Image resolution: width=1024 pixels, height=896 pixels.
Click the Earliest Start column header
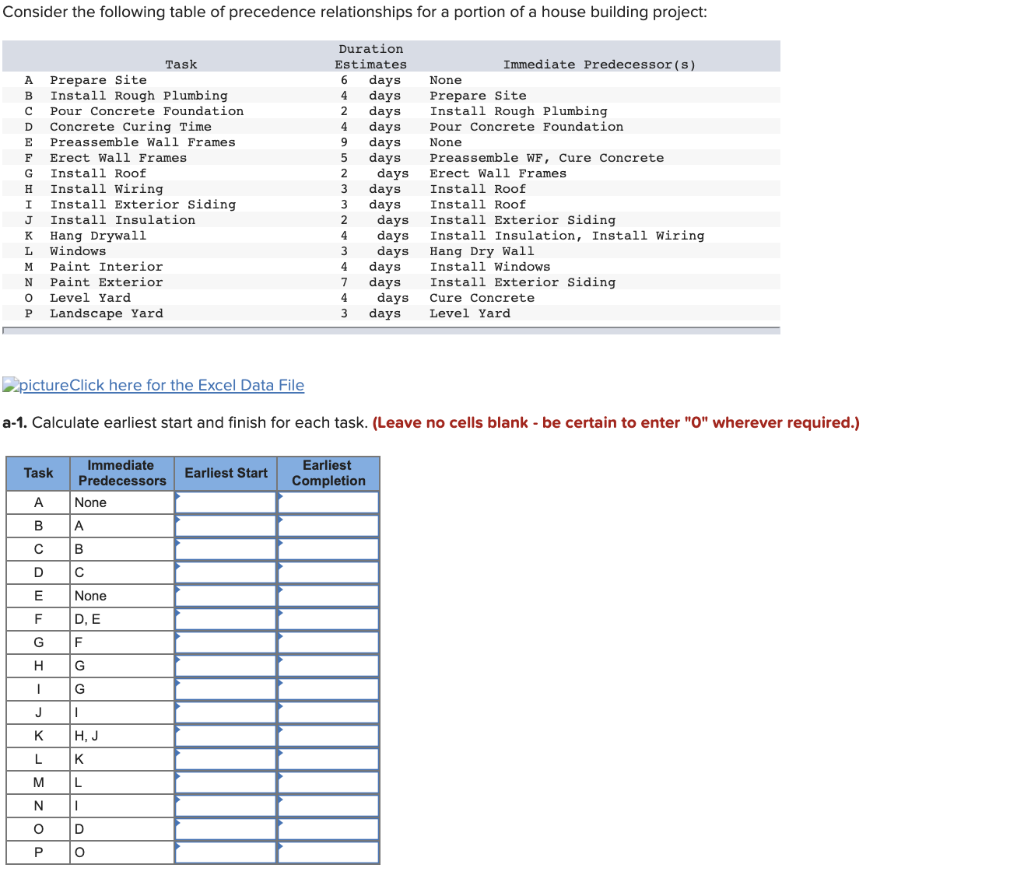pos(225,473)
